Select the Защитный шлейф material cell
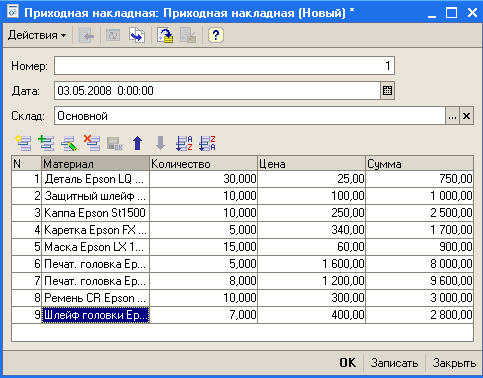This screenshot has width=483, height=378. coord(95,196)
